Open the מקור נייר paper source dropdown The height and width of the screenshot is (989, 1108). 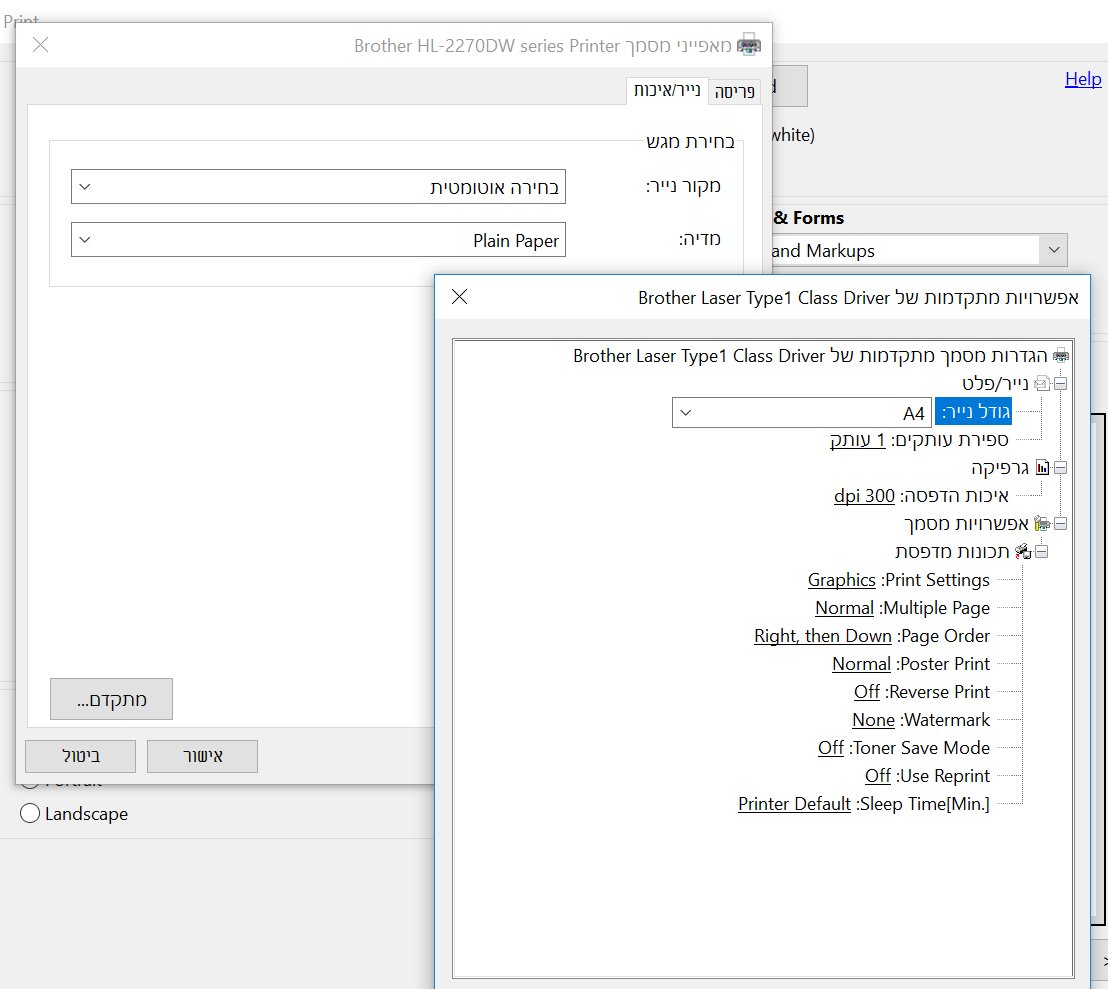[x=318, y=186]
